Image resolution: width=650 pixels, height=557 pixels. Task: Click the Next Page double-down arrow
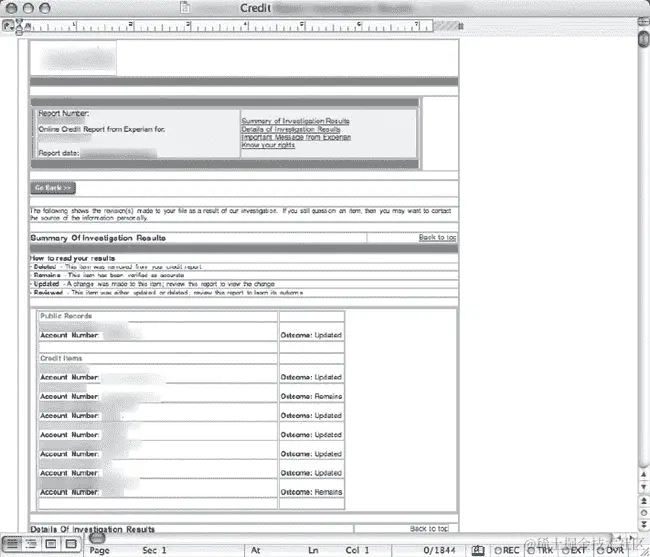tap(643, 524)
